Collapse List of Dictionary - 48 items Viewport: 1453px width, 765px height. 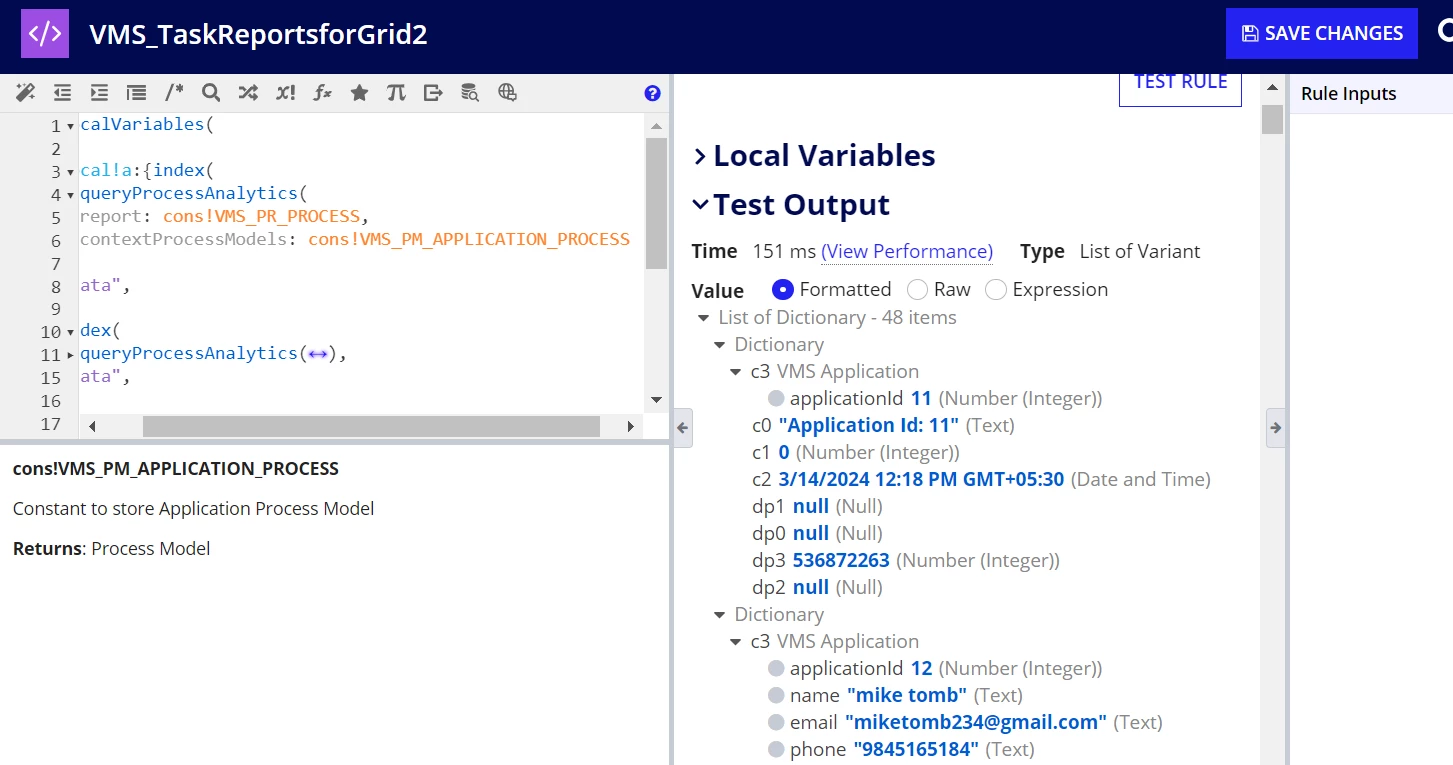(703, 318)
